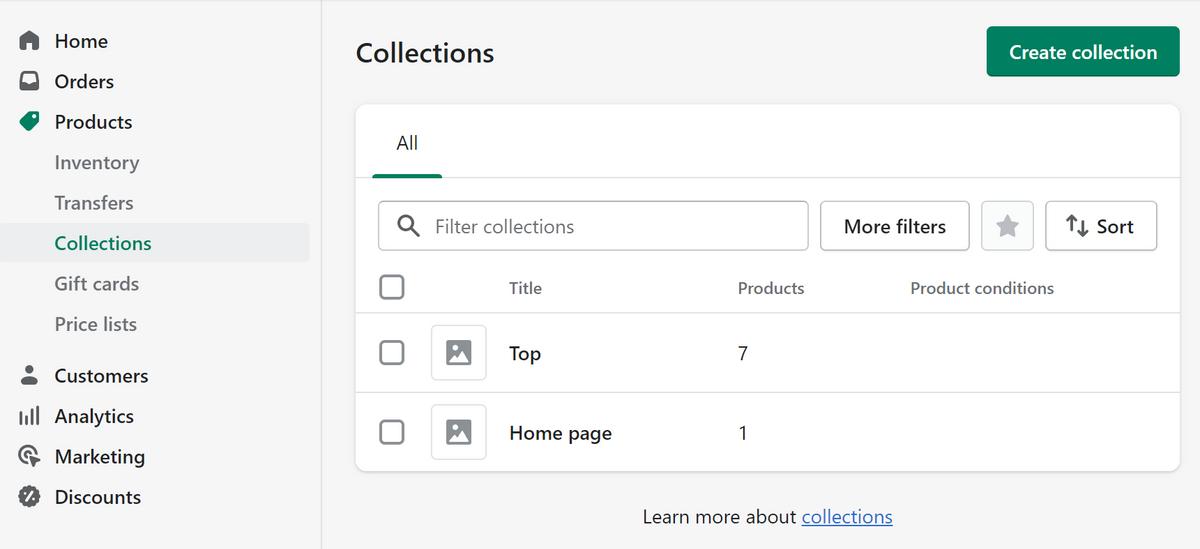Screen dimensions: 1200x549
Task: Click the Collections page heading
Action: [425, 53]
